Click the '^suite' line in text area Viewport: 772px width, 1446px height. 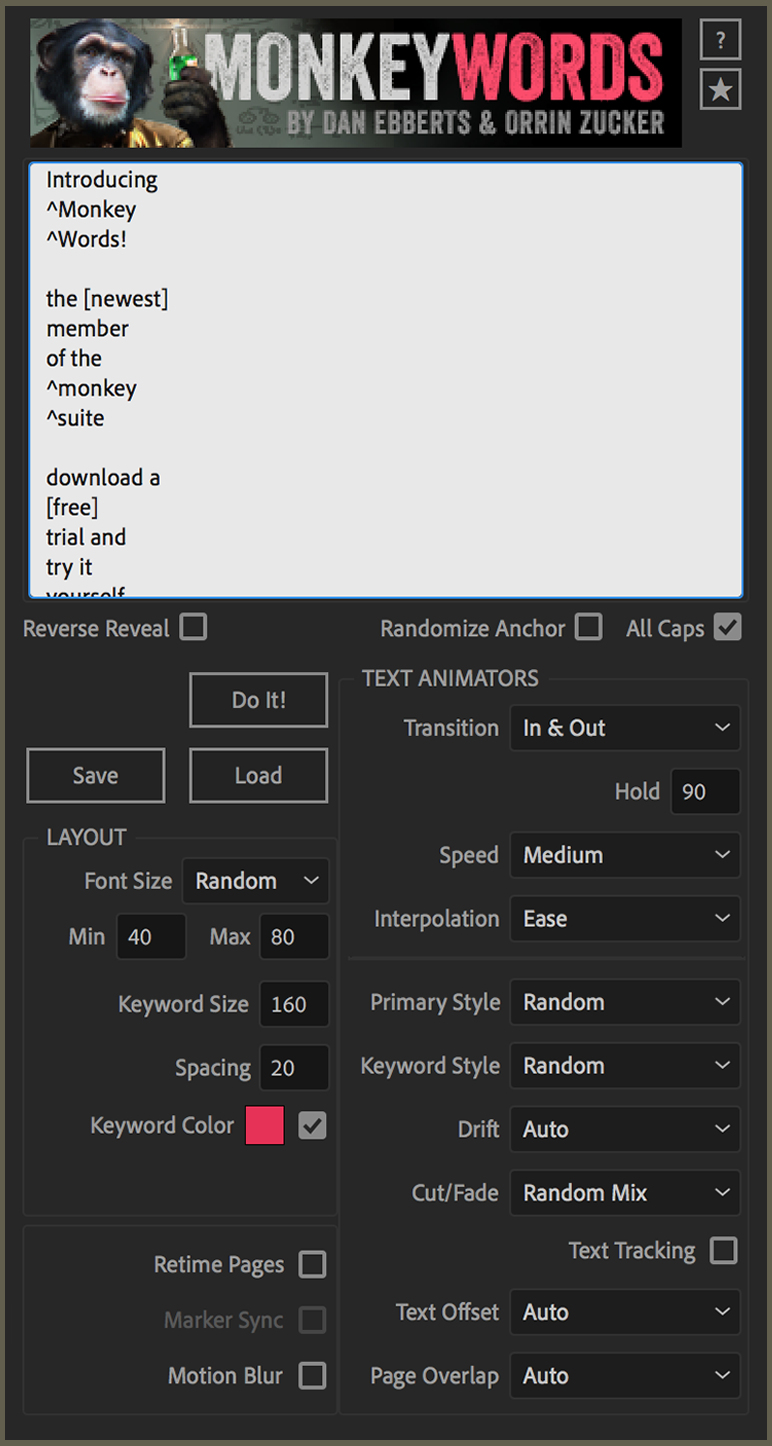(75, 418)
